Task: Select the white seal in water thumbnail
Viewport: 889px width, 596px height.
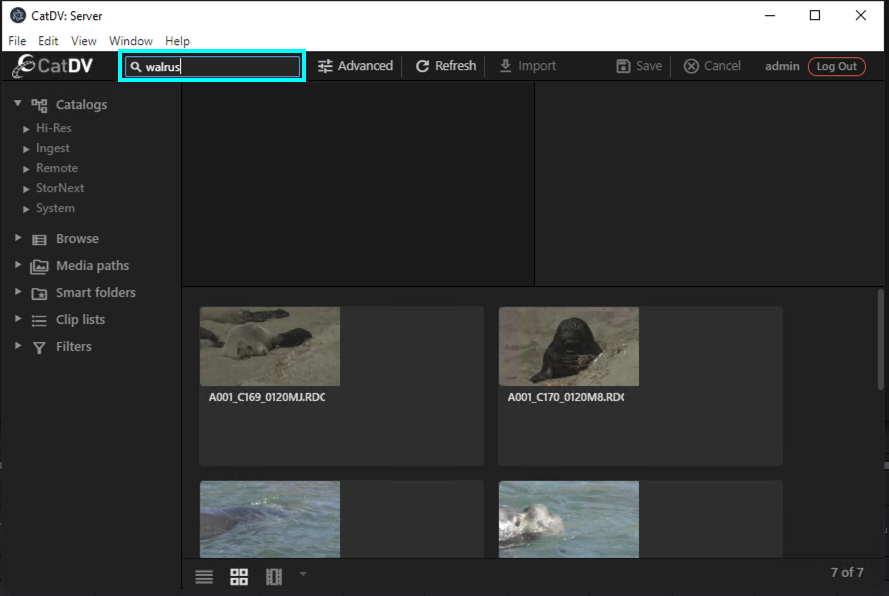Action: (569, 519)
